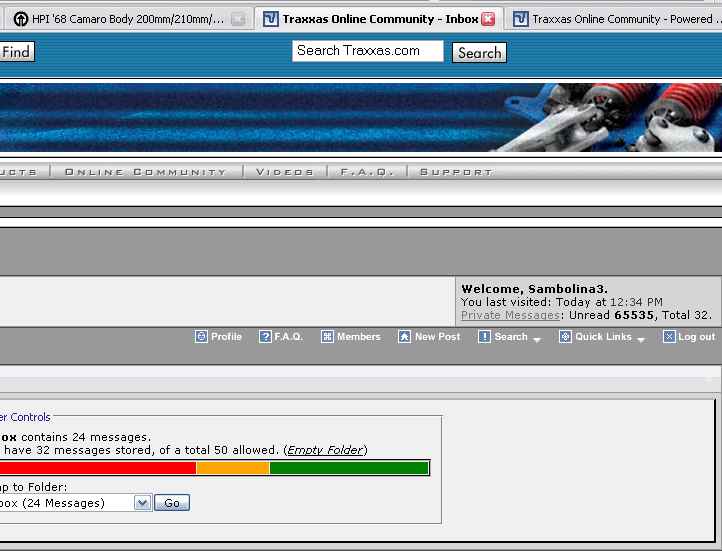Image resolution: width=722 pixels, height=551 pixels.
Task: Open the New Post link
Action: [x=437, y=337]
